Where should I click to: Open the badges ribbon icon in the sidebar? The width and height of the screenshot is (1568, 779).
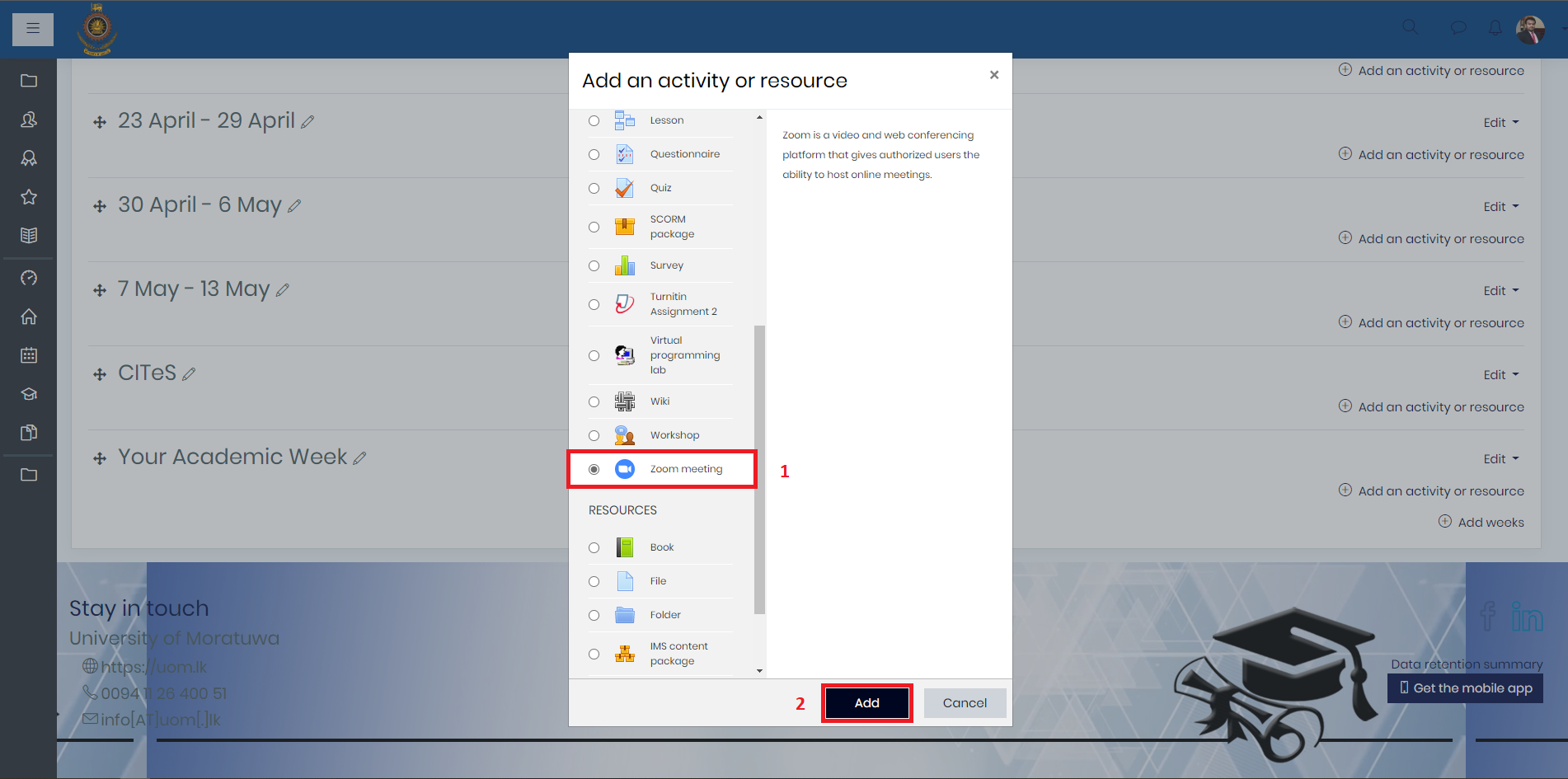point(29,157)
